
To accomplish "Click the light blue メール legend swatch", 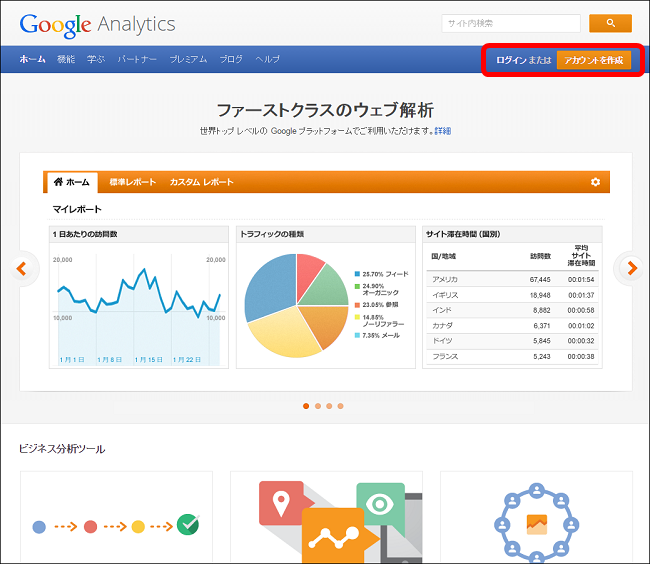I will pyautogui.click(x=357, y=335).
